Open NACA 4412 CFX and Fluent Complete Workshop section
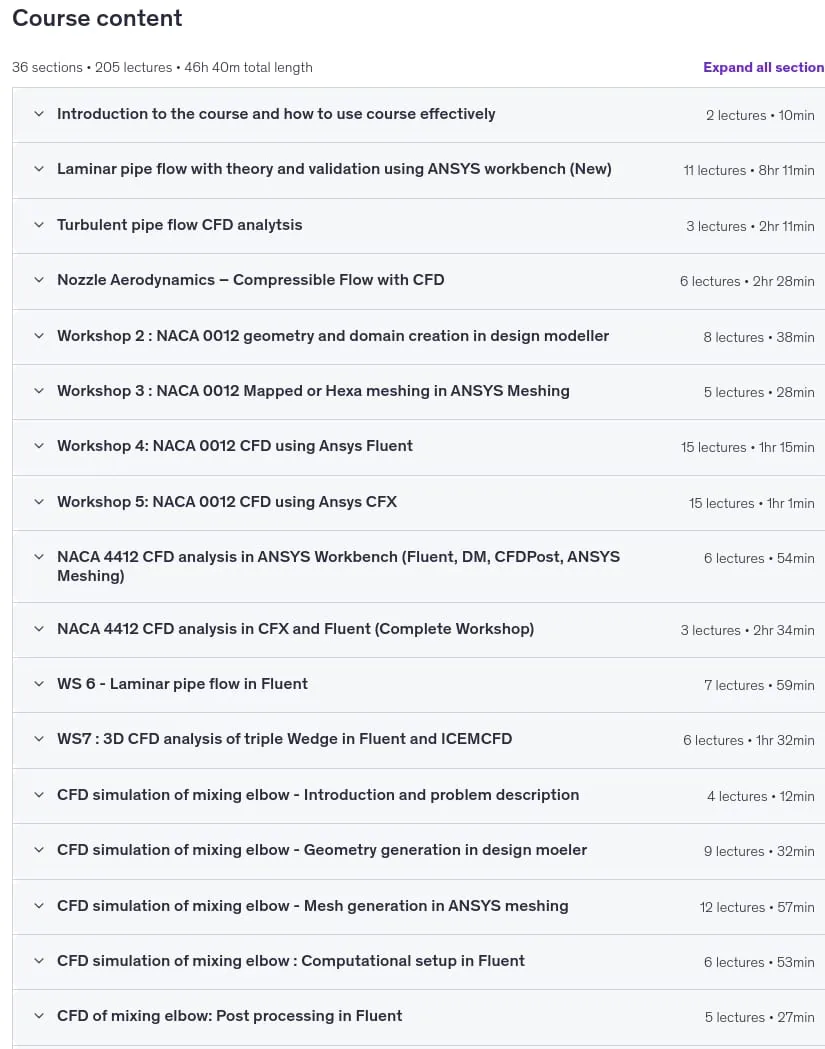 [295, 629]
